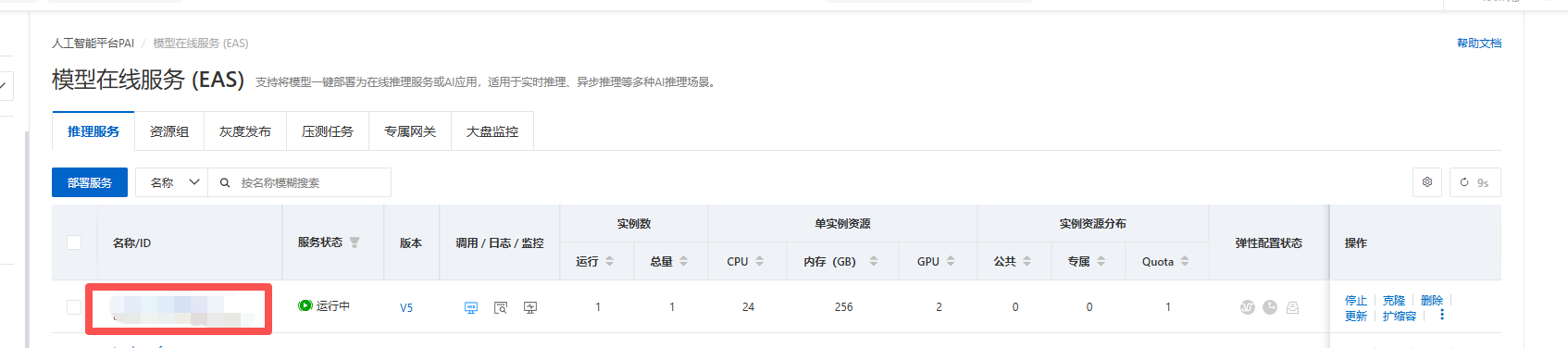Sort by 运行 instance count

pos(609,262)
